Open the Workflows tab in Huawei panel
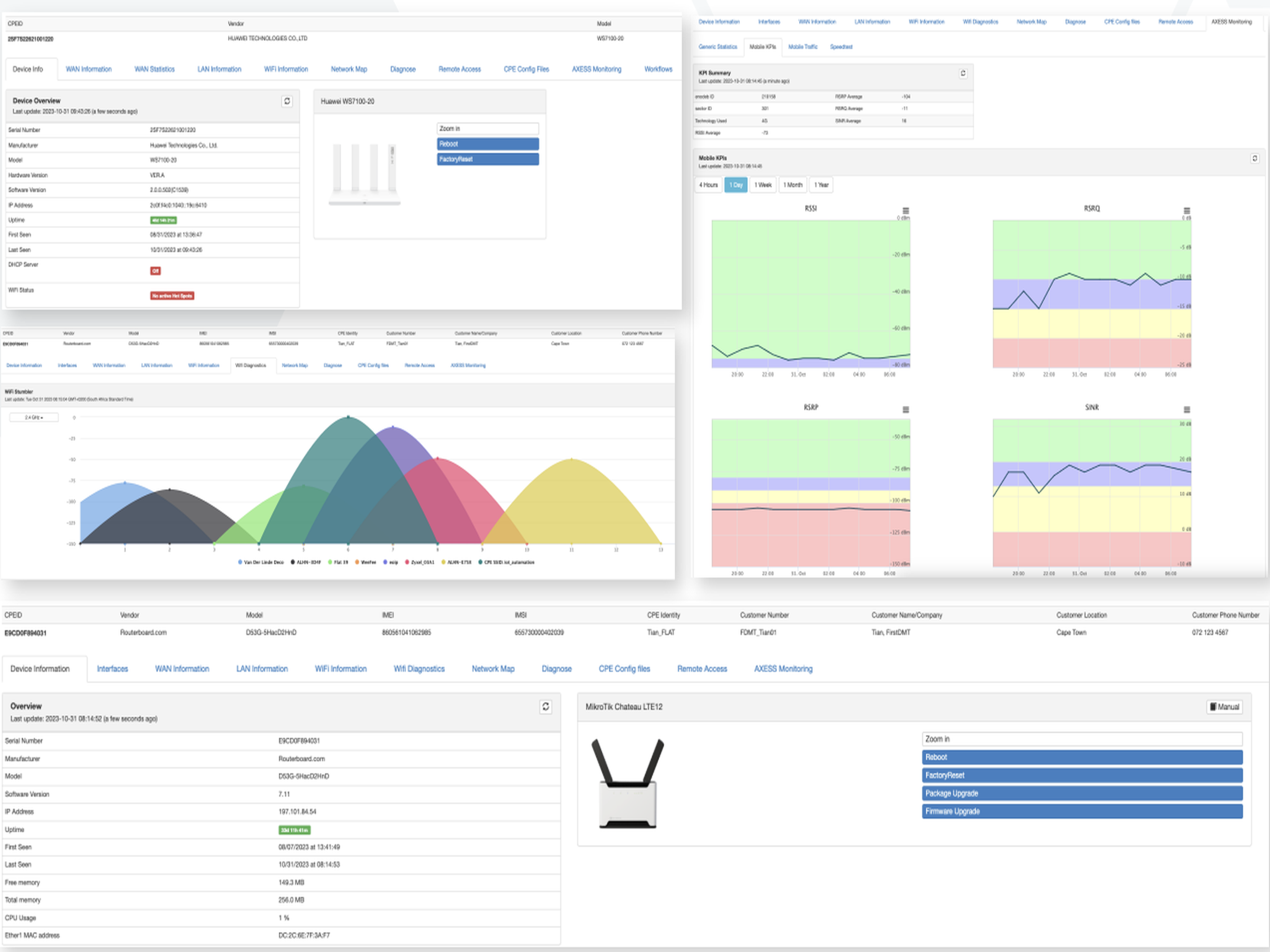The image size is (1270, 952). [x=658, y=69]
